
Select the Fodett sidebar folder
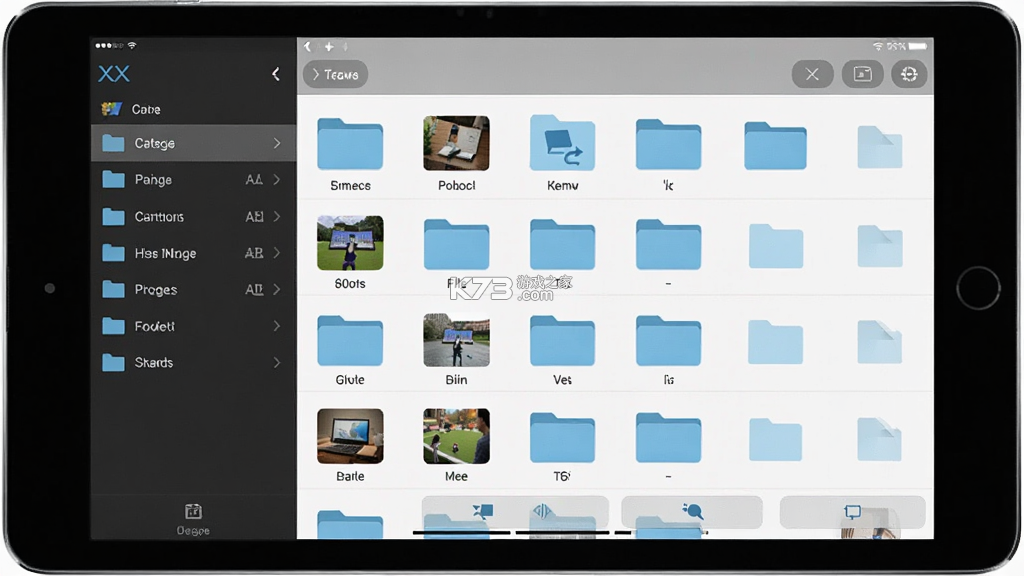(193, 326)
